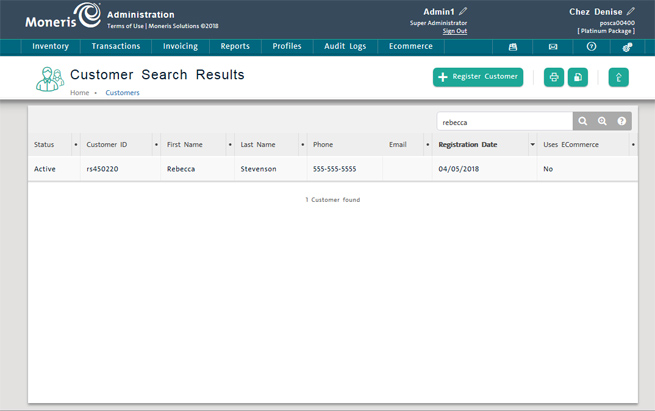Click the Sign Out link
Screen dimensions: 655x411
click(x=455, y=31)
